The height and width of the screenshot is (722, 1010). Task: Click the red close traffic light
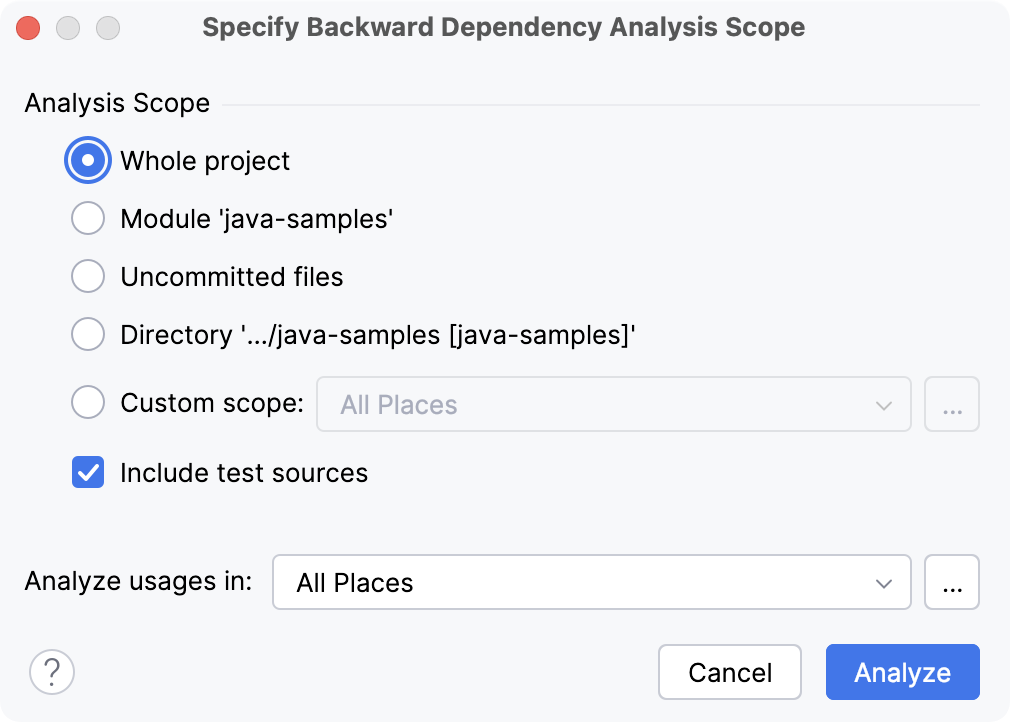pos(28,28)
